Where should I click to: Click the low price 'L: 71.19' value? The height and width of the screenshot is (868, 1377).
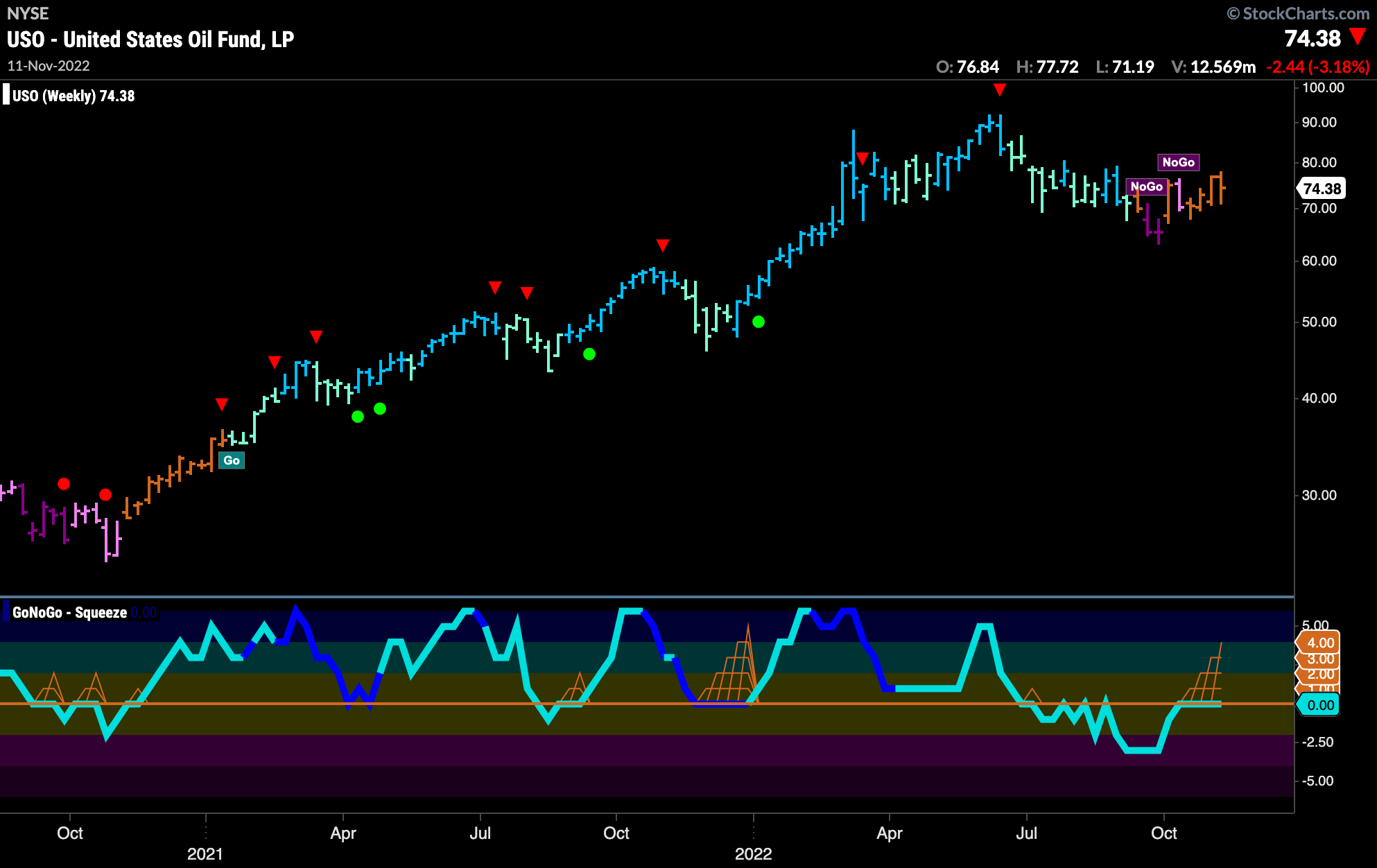click(1125, 67)
